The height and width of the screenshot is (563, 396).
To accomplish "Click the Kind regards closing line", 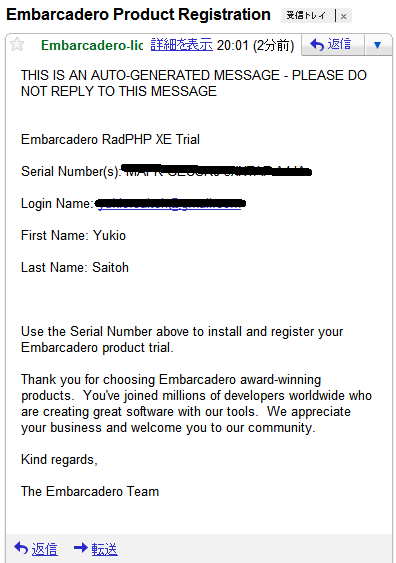I will pos(59,460).
